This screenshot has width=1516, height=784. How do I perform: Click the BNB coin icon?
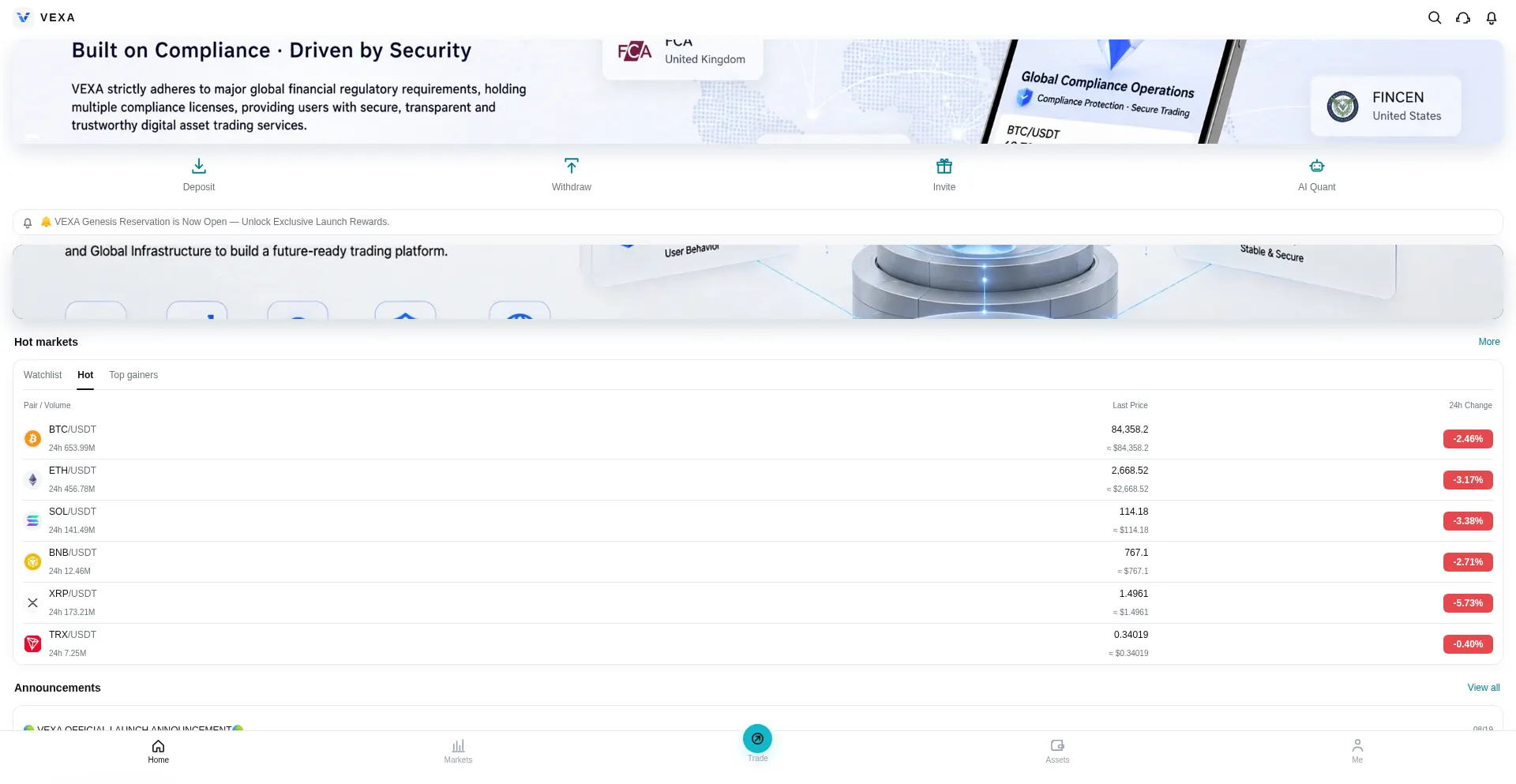[32, 561]
